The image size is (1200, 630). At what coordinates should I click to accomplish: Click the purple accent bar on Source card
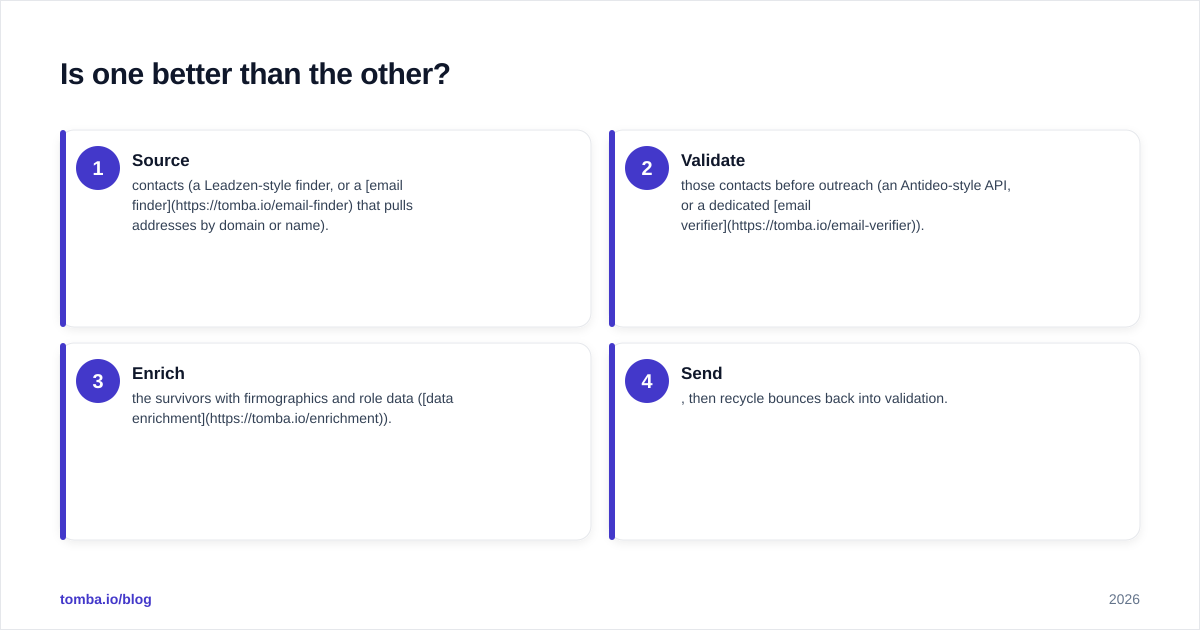[x=63, y=228]
